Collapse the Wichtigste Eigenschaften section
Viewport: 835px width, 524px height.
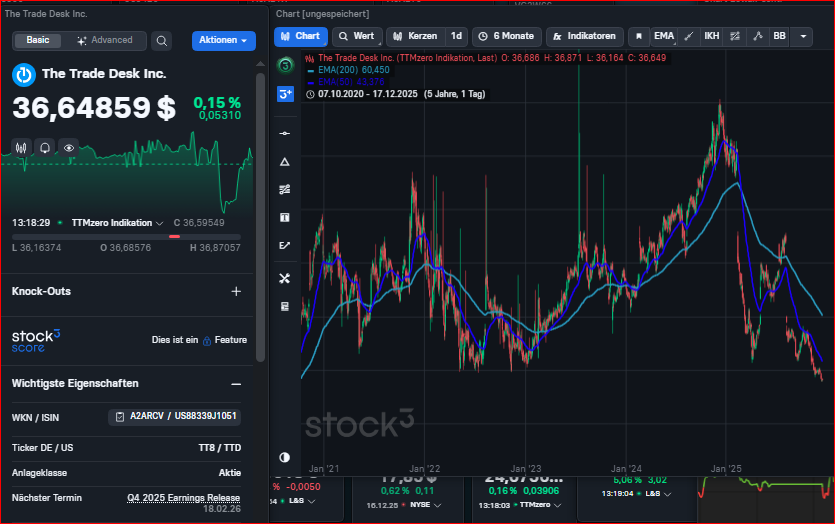236,384
